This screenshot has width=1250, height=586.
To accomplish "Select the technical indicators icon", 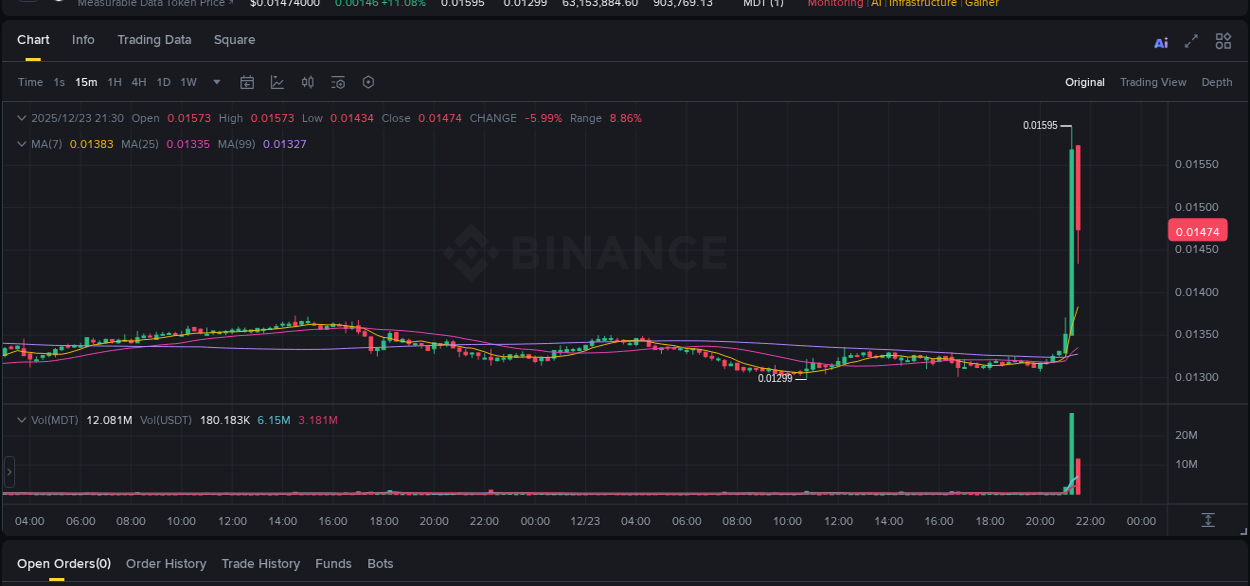I will click(277, 82).
